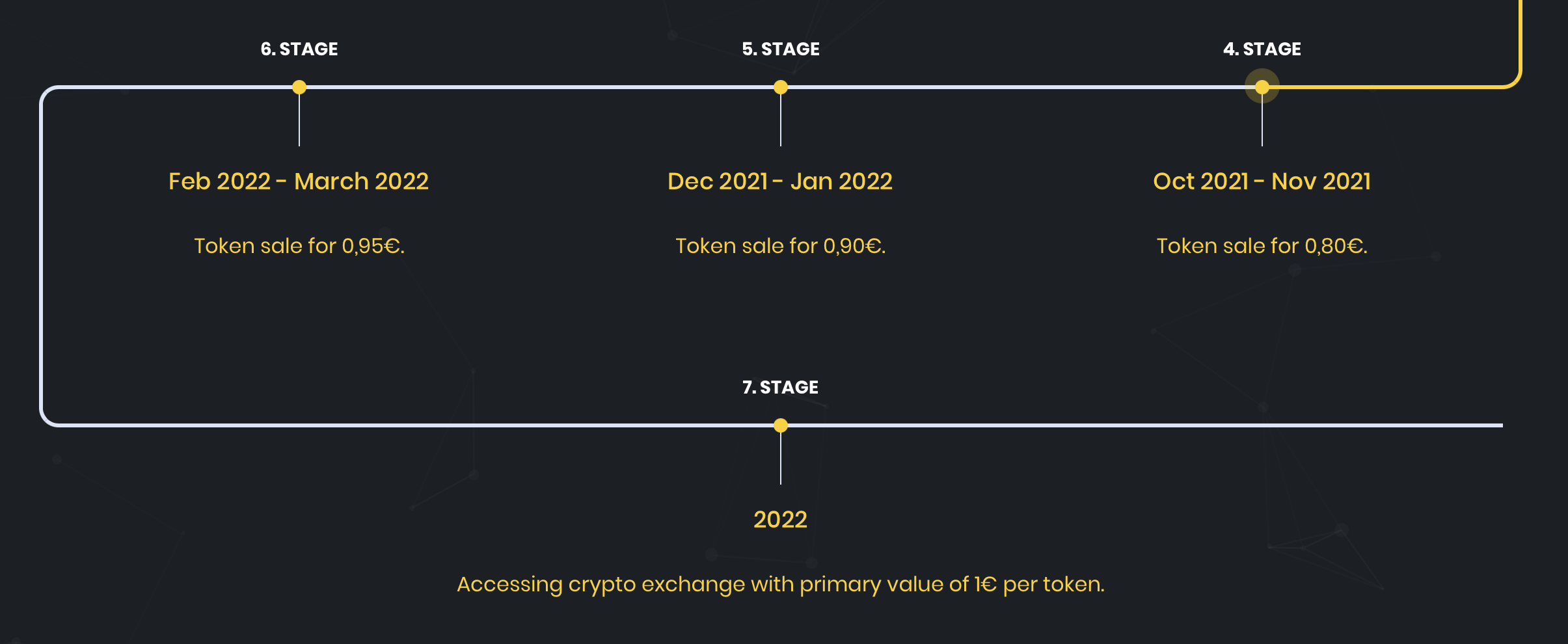The image size is (1568, 644).
Task: Click the vertical connector under stage 6 dot
Action: [x=299, y=120]
